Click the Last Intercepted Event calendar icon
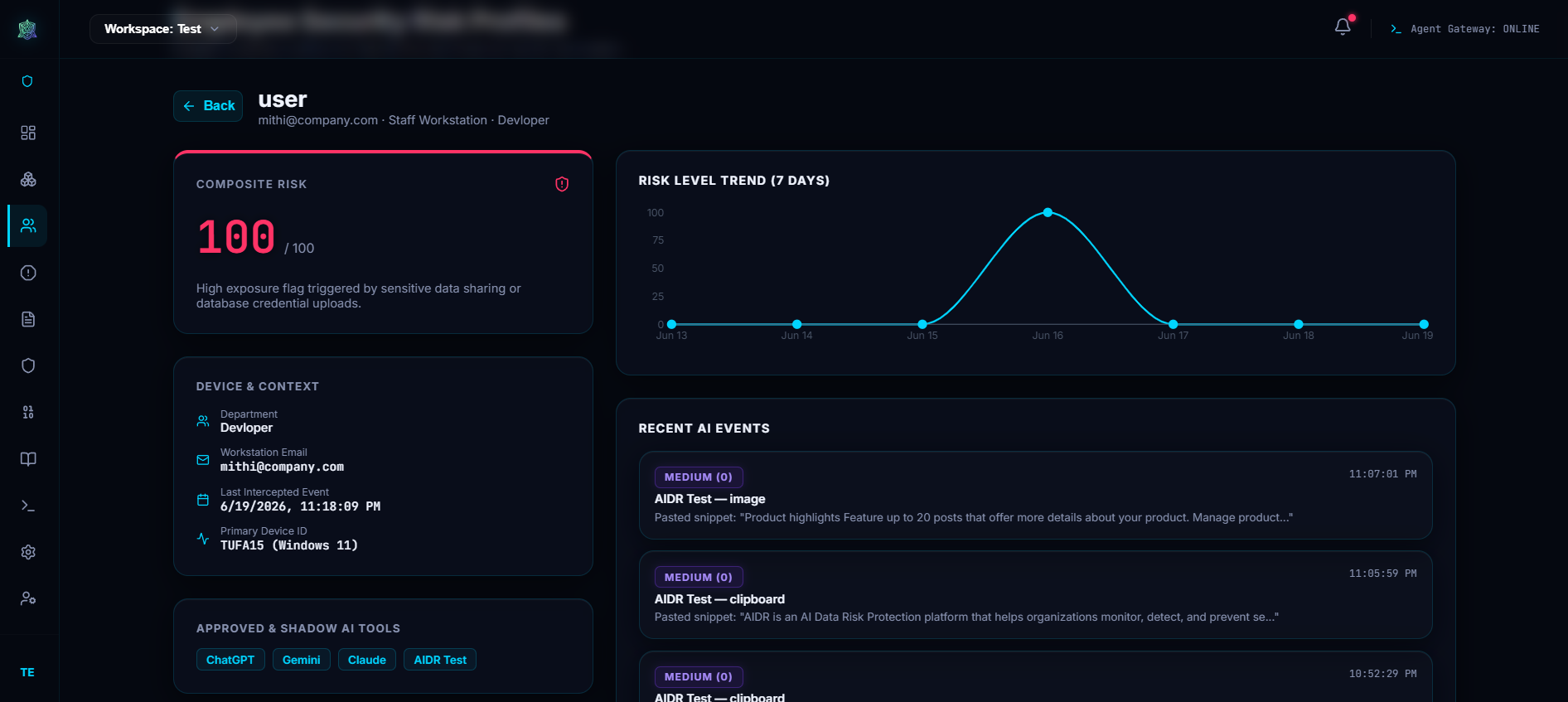1568x702 pixels. [x=203, y=500]
